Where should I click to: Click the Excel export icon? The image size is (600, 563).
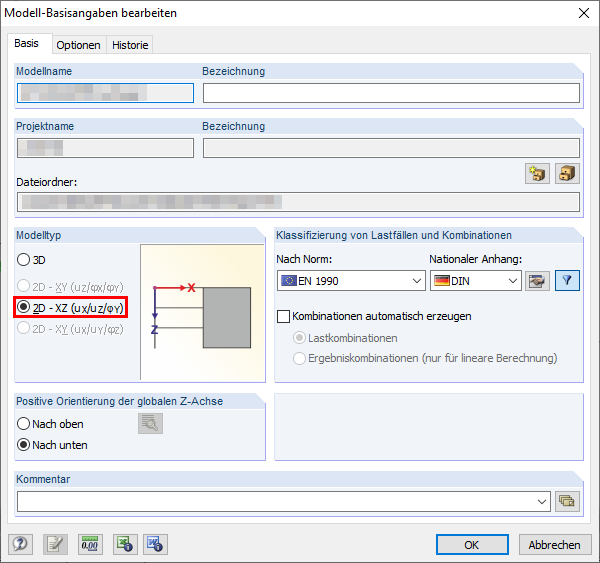point(125,544)
